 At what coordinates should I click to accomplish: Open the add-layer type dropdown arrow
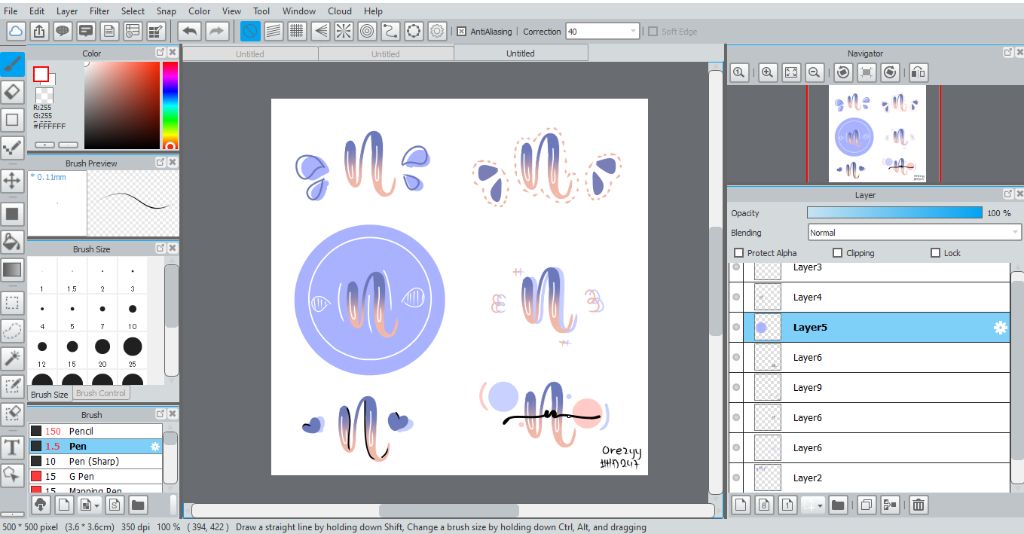819,505
